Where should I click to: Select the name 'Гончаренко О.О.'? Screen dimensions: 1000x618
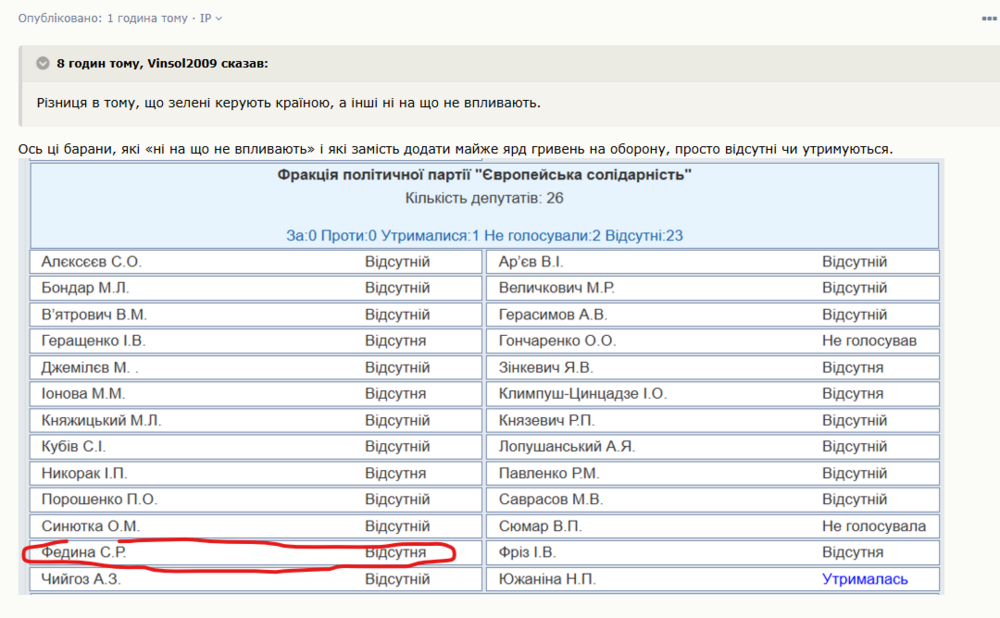click(557, 341)
